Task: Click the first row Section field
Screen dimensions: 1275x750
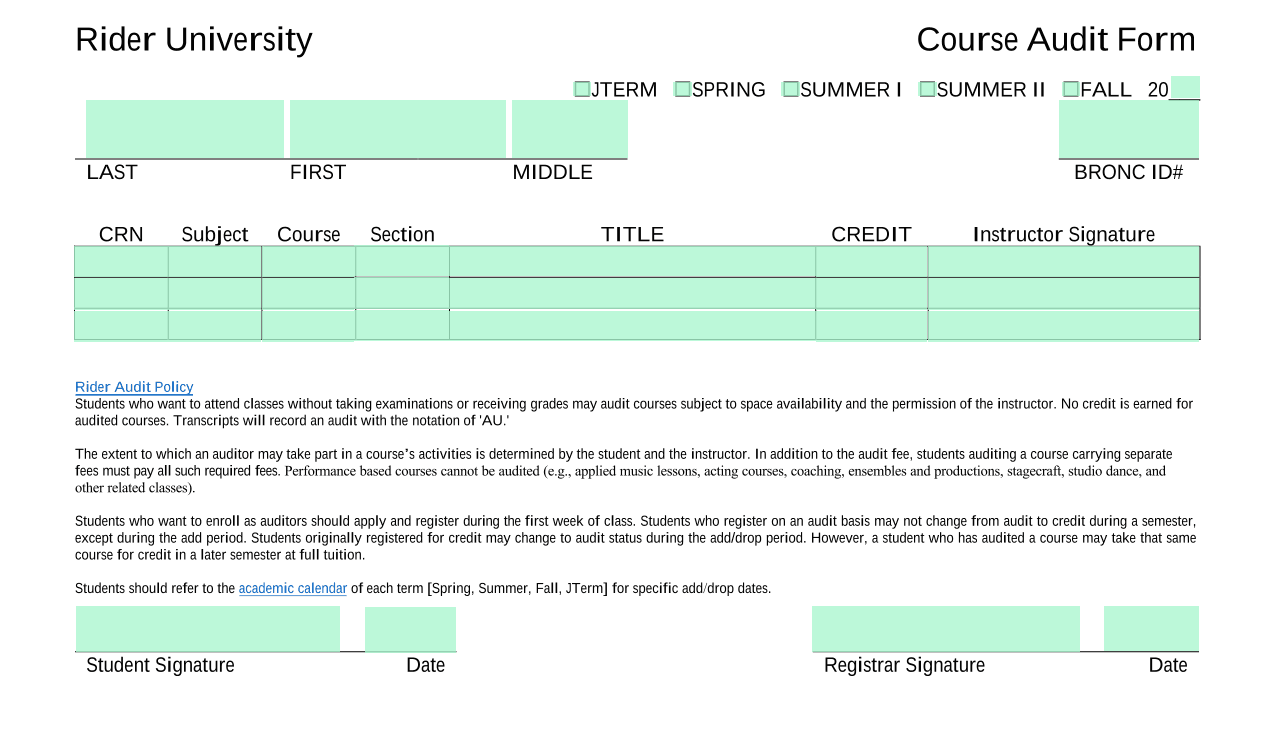Action: click(403, 262)
